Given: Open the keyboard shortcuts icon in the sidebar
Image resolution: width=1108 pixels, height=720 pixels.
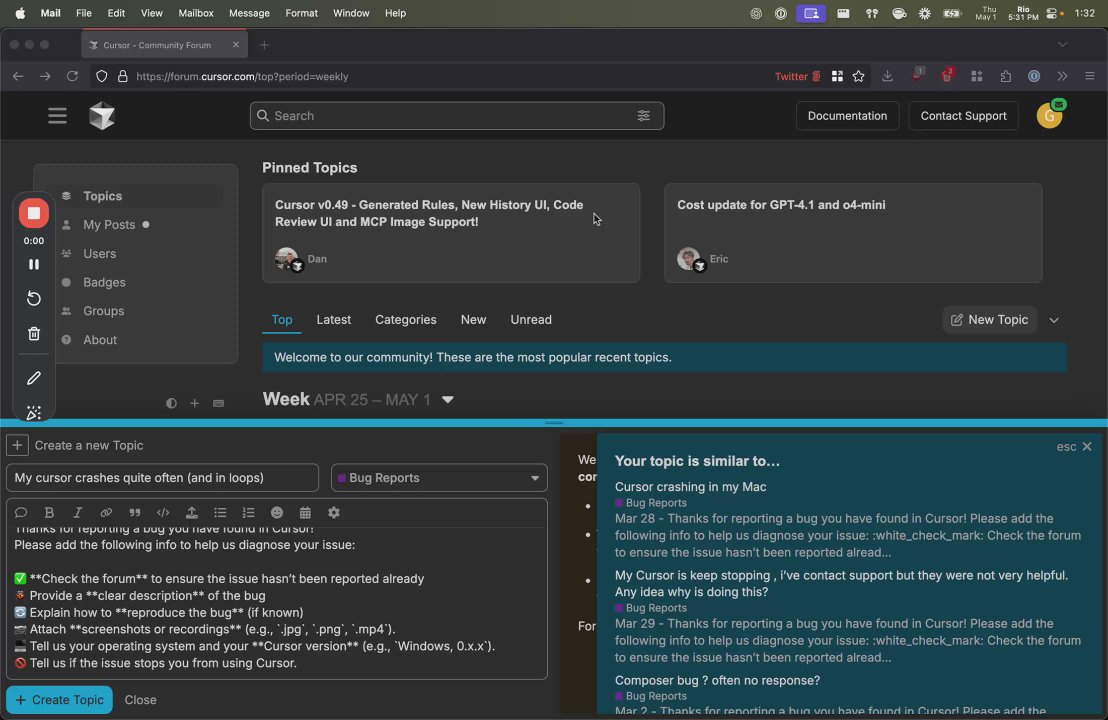Looking at the screenshot, I should [218, 403].
